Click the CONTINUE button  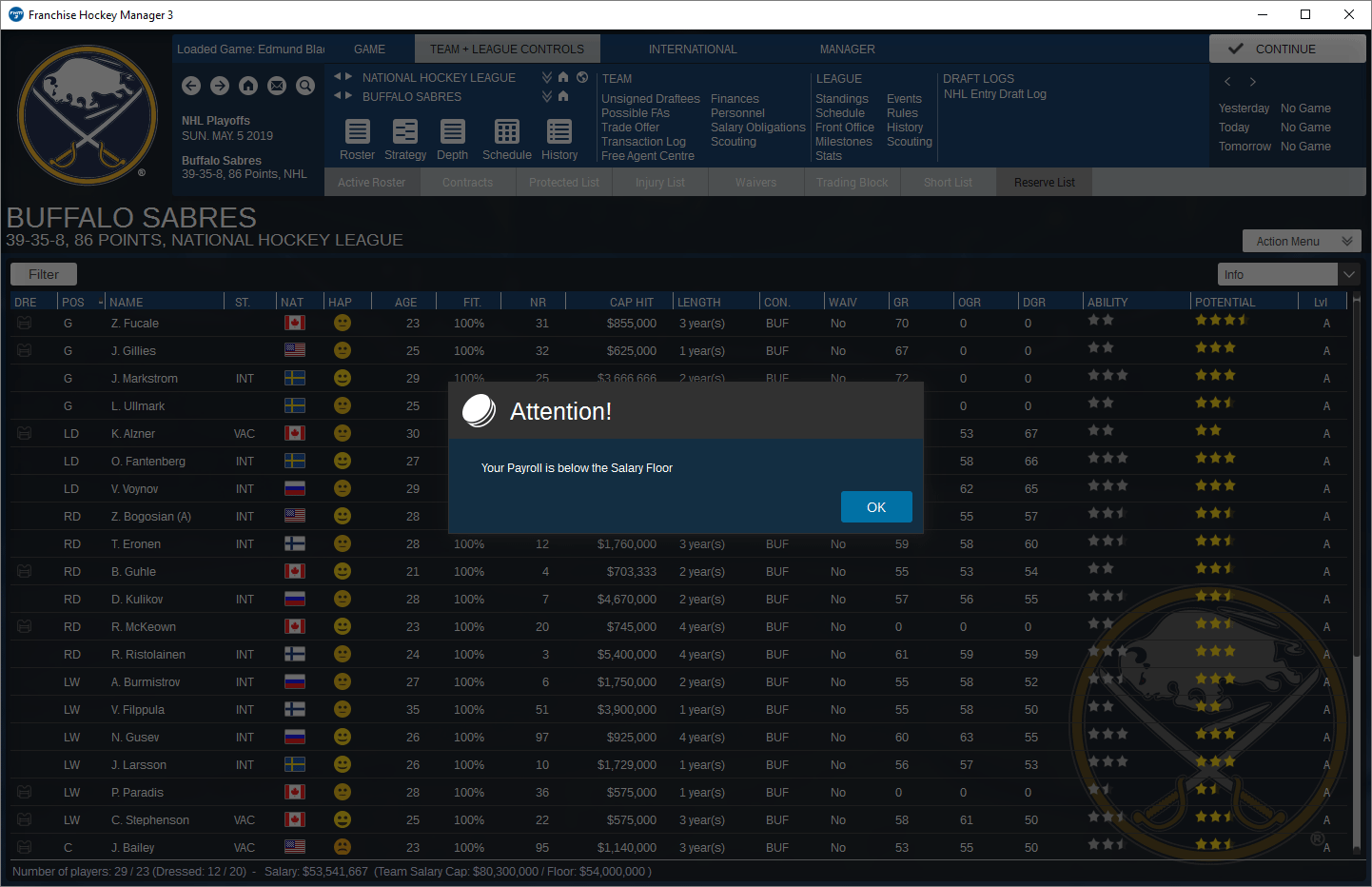tap(1287, 49)
